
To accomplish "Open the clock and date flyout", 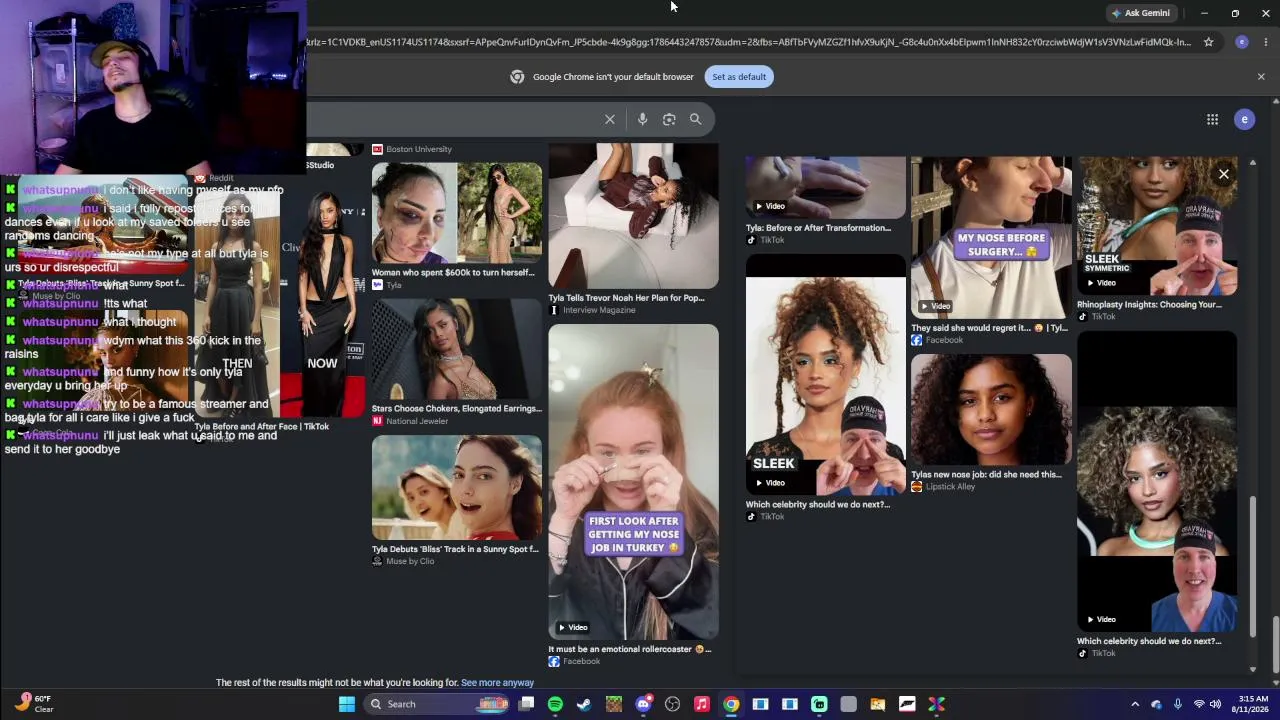I will tap(1254, 704).
